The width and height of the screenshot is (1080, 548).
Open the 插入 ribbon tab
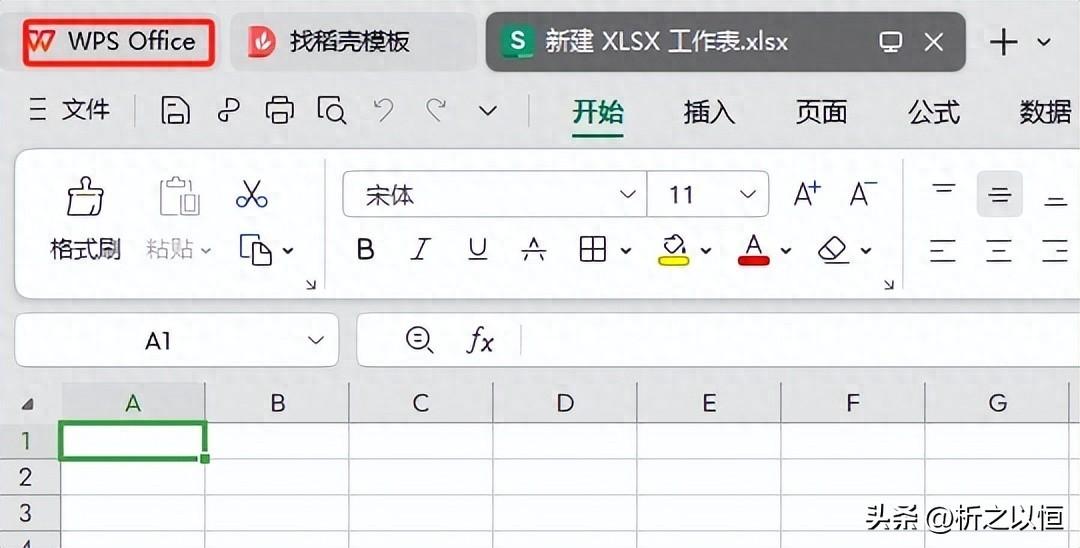tap(709, 112)
